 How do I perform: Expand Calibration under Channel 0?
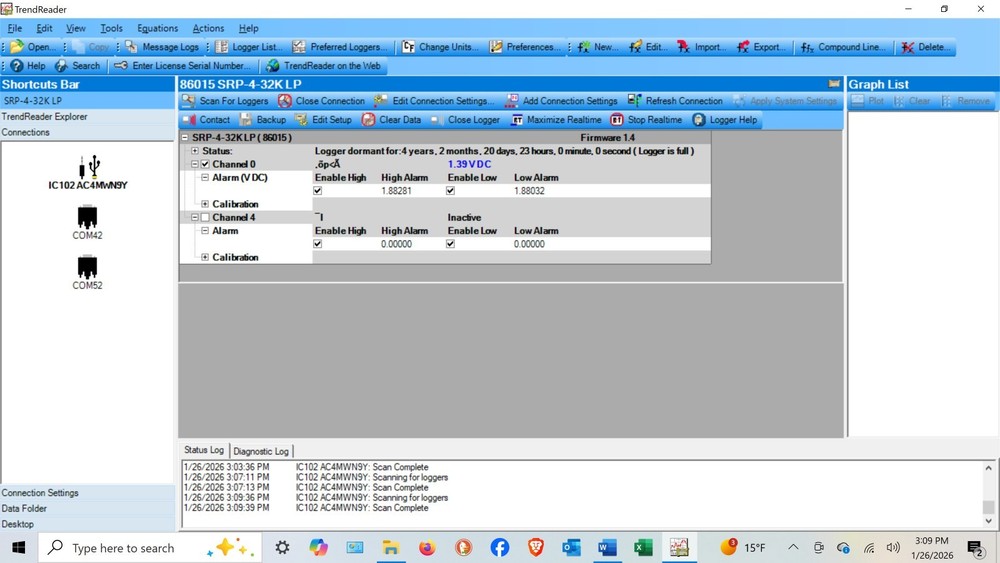click(x=205, y=204)
